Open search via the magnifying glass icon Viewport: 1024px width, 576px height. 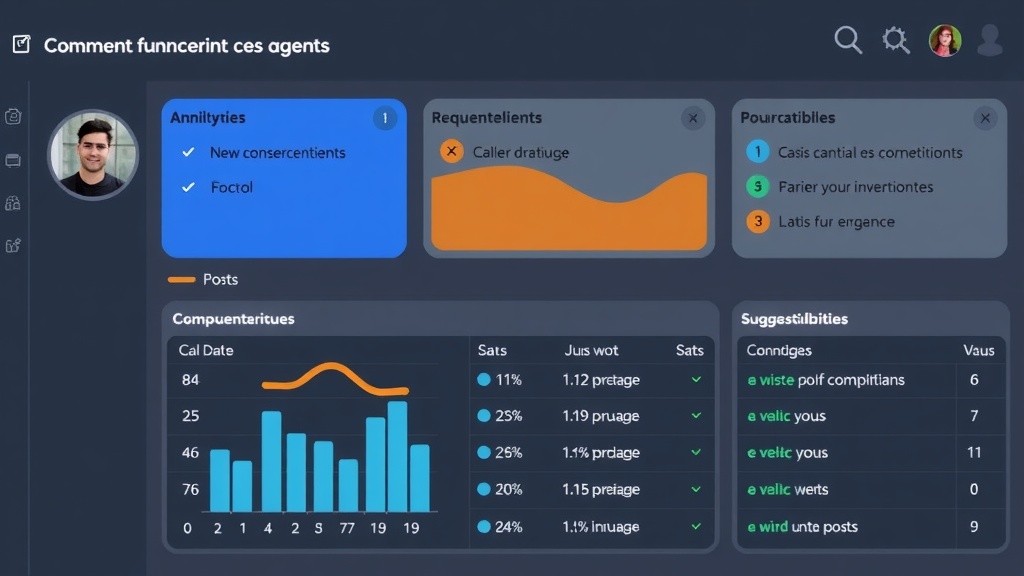click(x=847, y=40)
